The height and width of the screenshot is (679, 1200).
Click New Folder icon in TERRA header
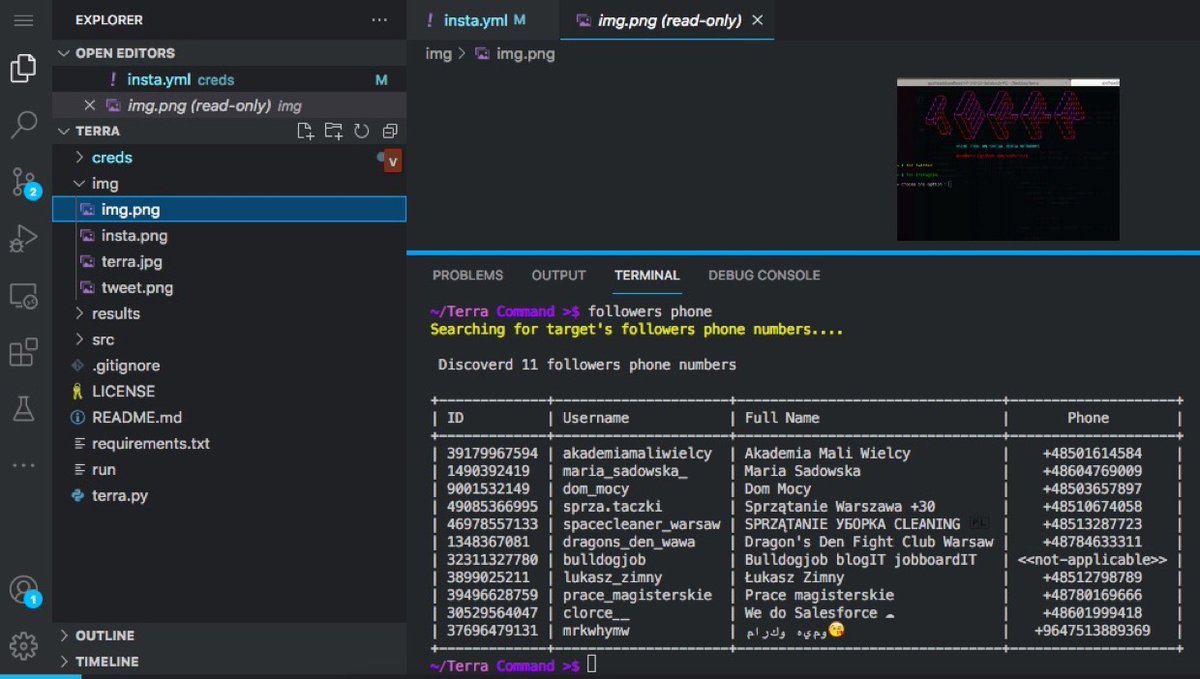coord(333,131)
